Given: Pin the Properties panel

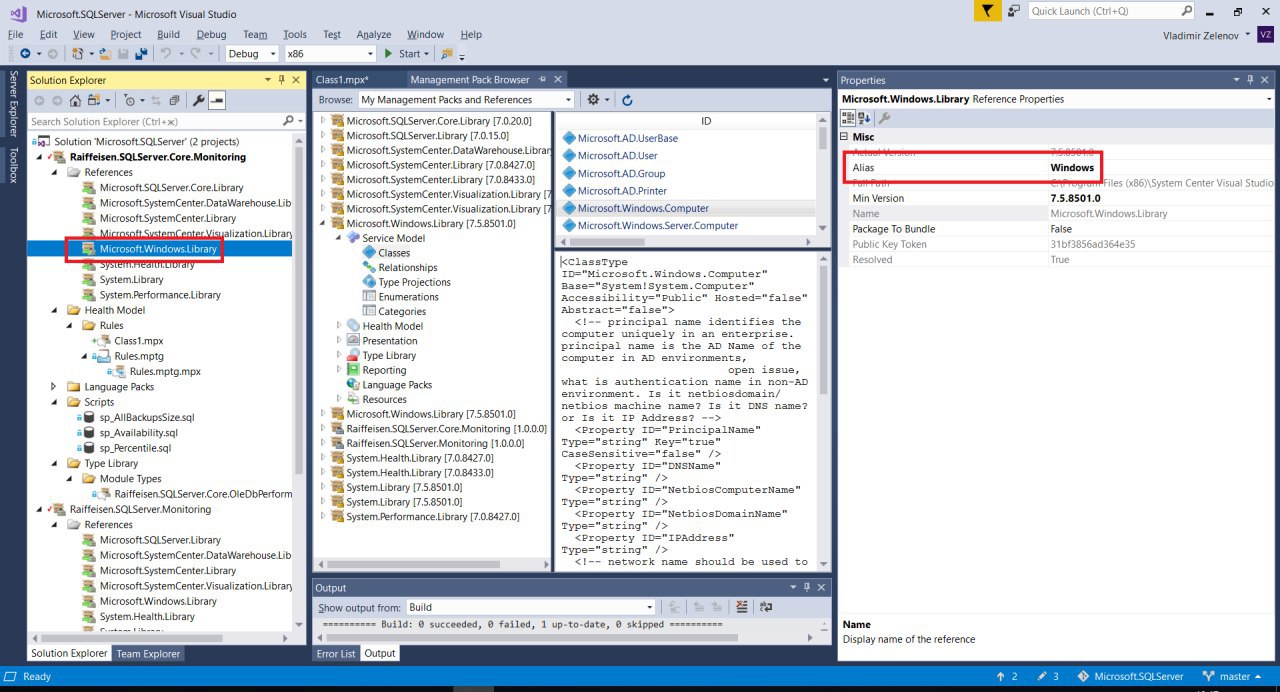Looking at the screenshot, I should tap(1250, 80).
